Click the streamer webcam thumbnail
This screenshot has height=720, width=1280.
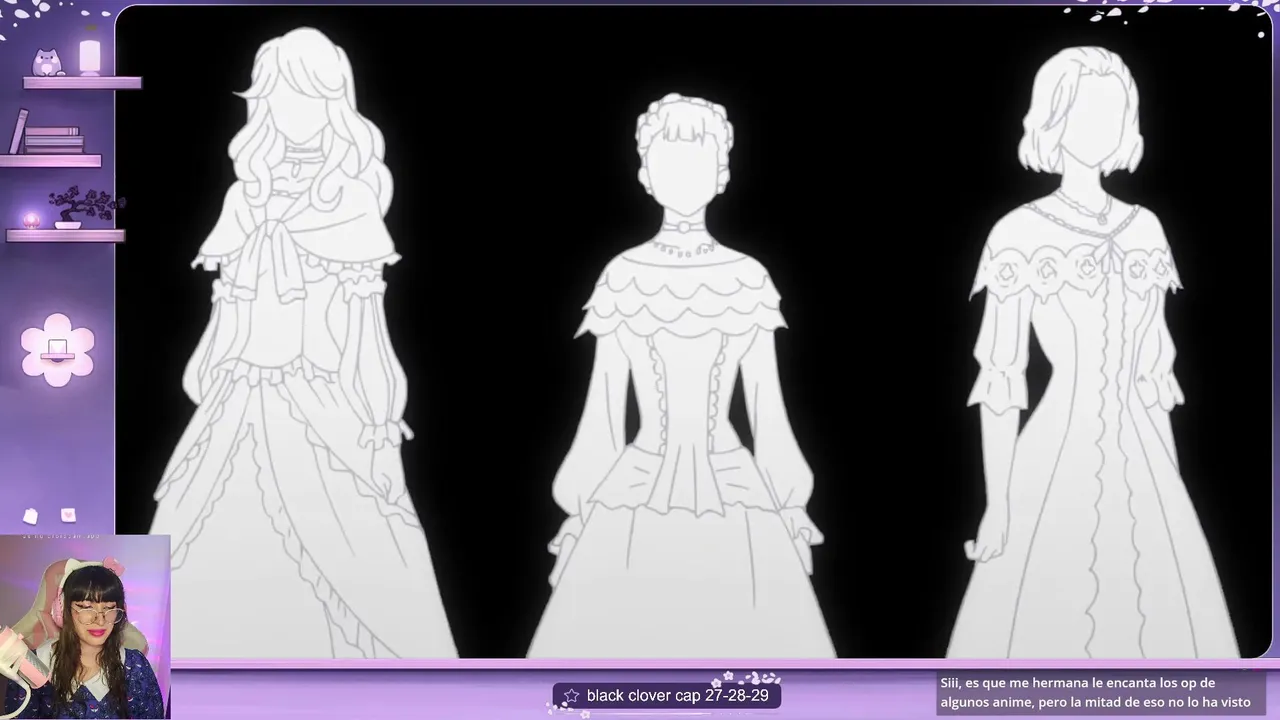tap(85, 627)
